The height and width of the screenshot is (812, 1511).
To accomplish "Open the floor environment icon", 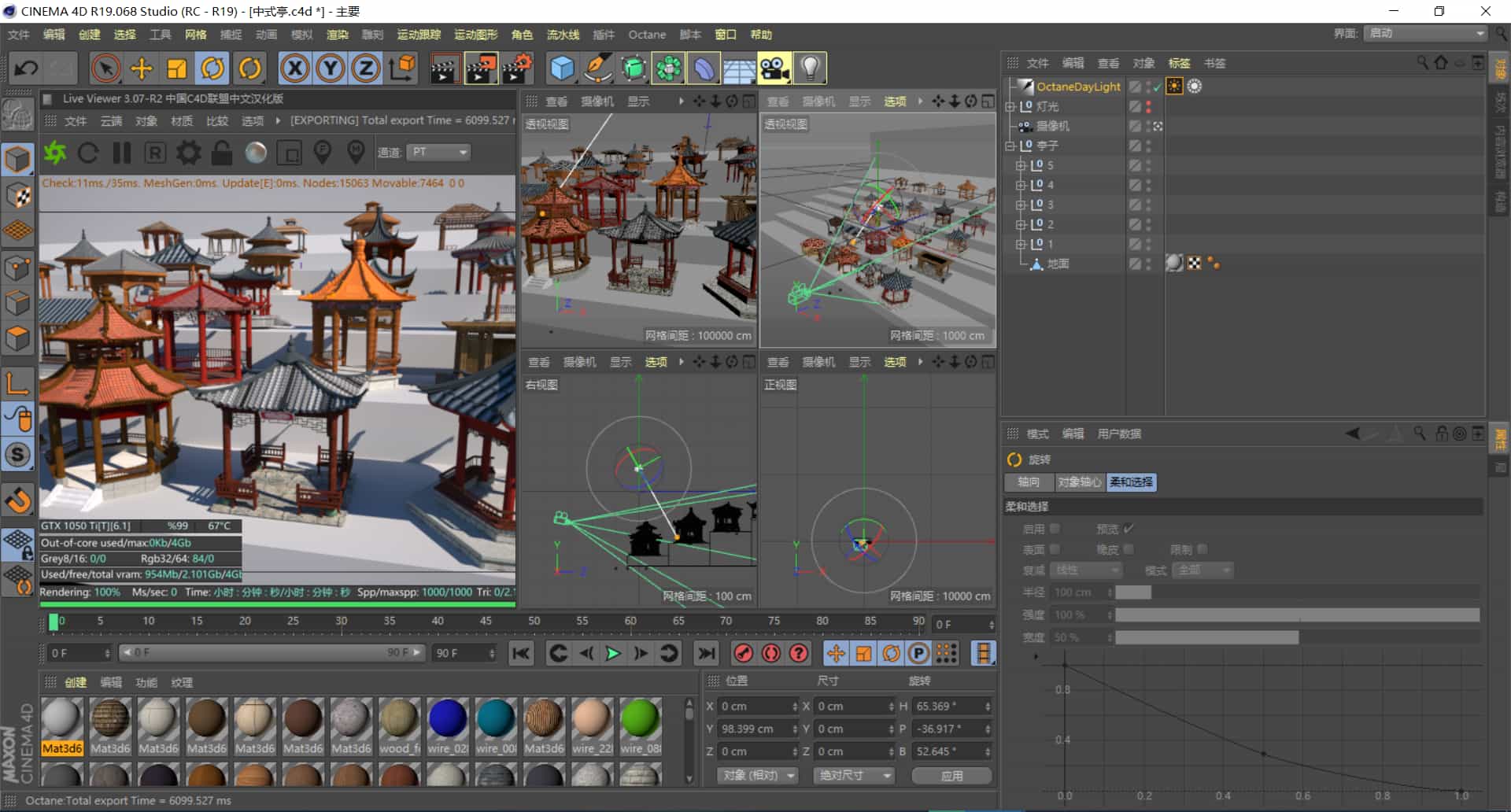I will click(x=740, y=68).
